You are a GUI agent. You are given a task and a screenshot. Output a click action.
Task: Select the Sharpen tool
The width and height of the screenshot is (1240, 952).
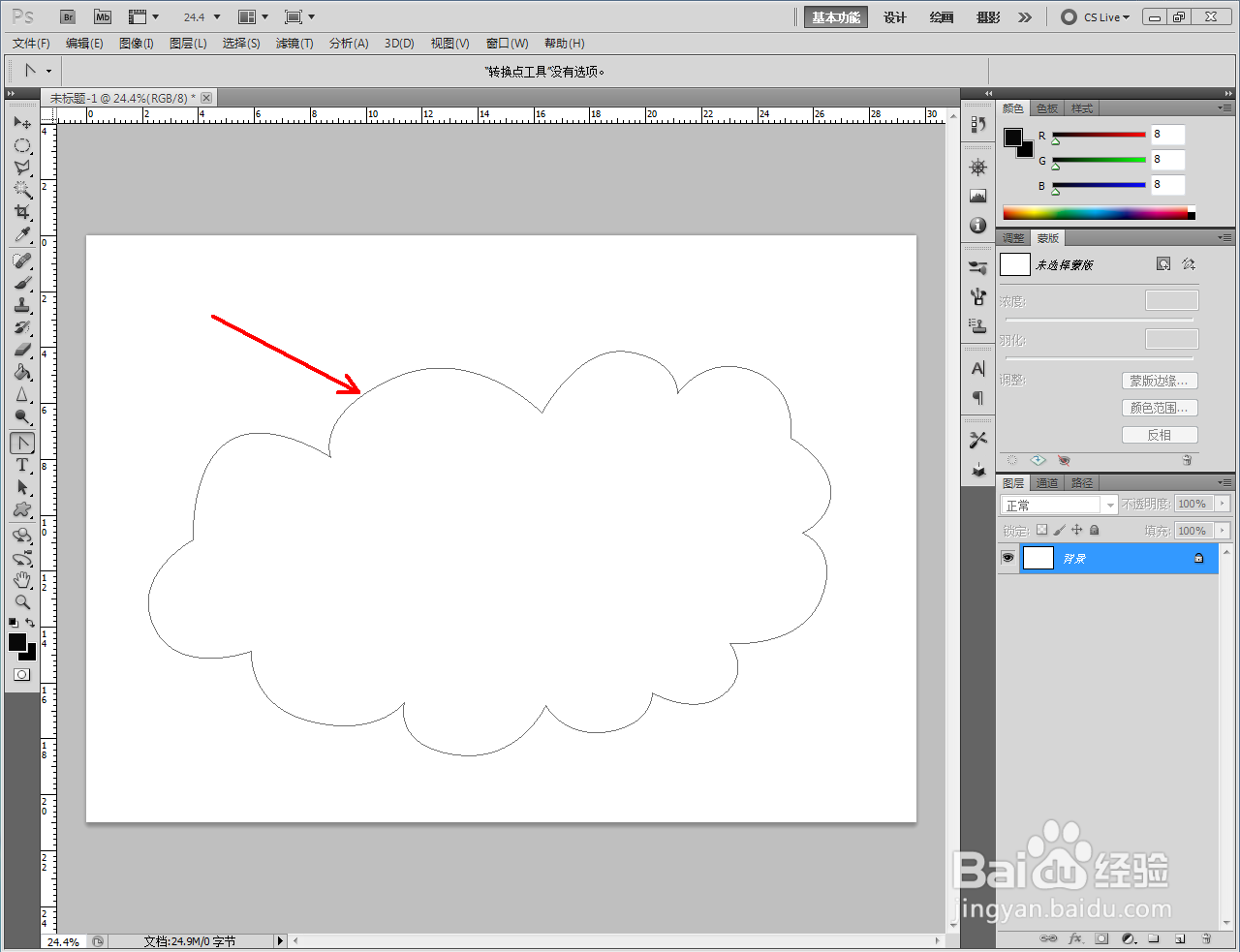(x=22, y=395)
